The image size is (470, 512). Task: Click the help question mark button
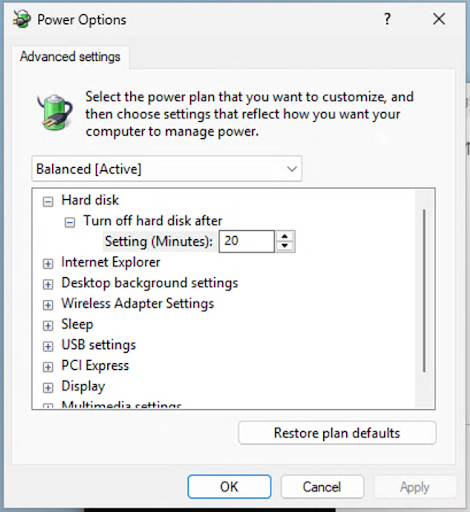[387, 19]
